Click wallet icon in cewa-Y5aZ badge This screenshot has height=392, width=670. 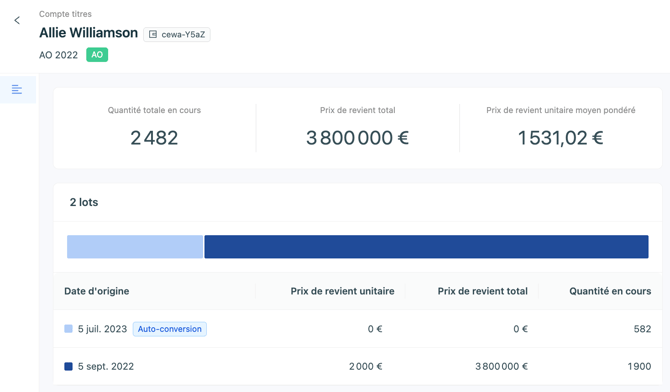[x=153, y=34]
